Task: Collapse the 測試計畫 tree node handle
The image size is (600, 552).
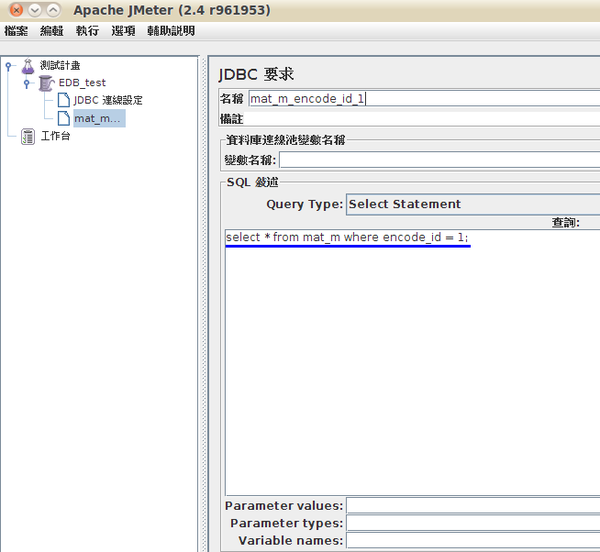Action: 8,66
